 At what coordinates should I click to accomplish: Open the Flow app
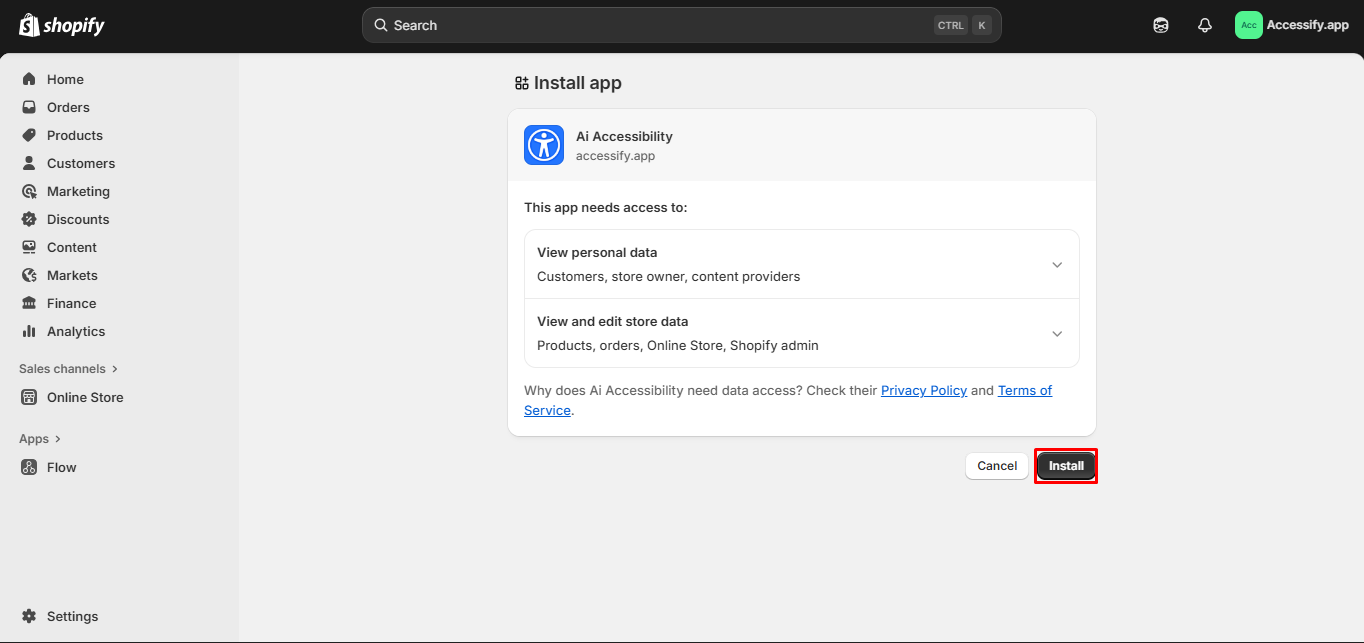[x=62, y=467]
